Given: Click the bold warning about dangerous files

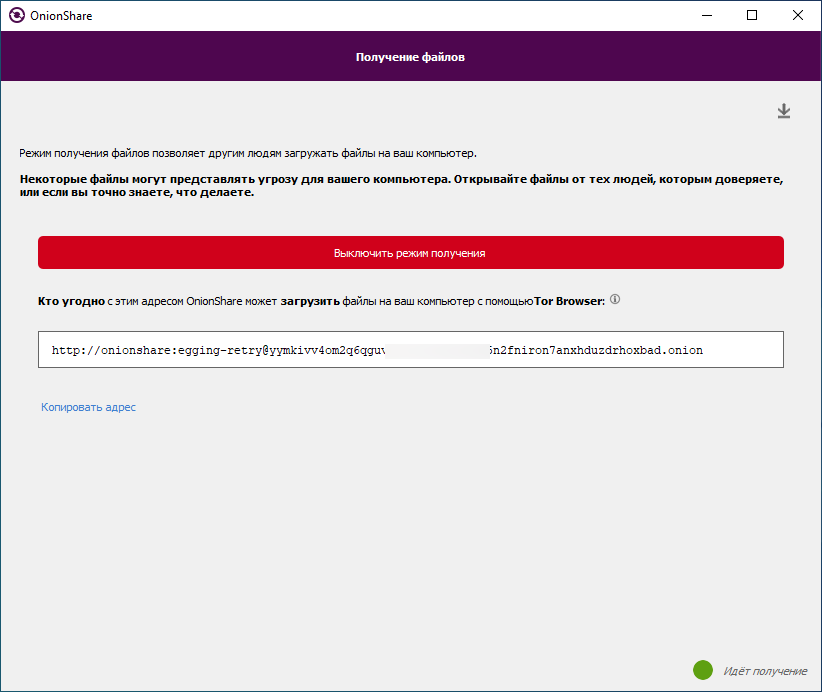Looking at the screenshot, I should click(x=402, y=186).
